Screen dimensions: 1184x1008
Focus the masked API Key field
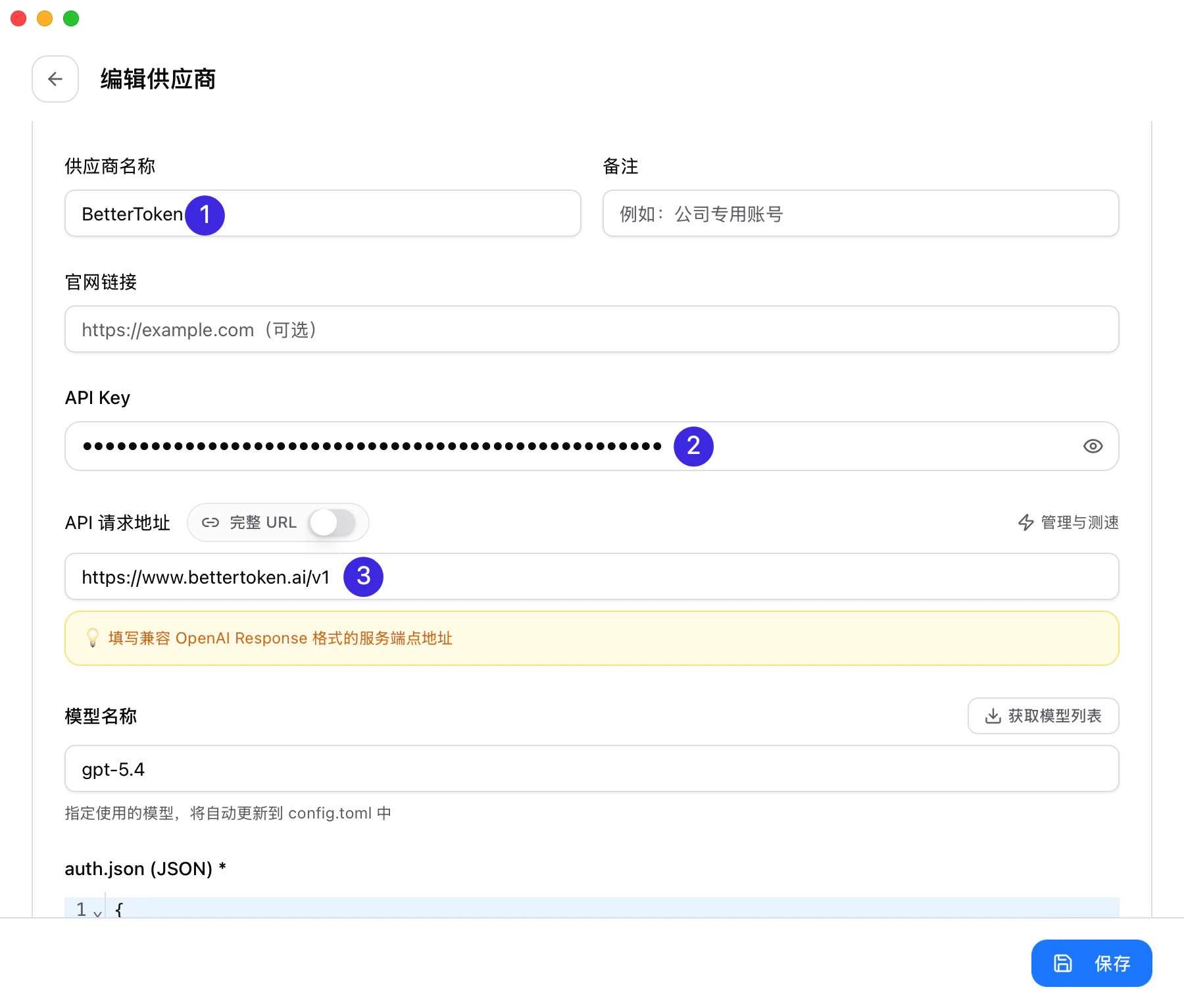click(592, 446)
